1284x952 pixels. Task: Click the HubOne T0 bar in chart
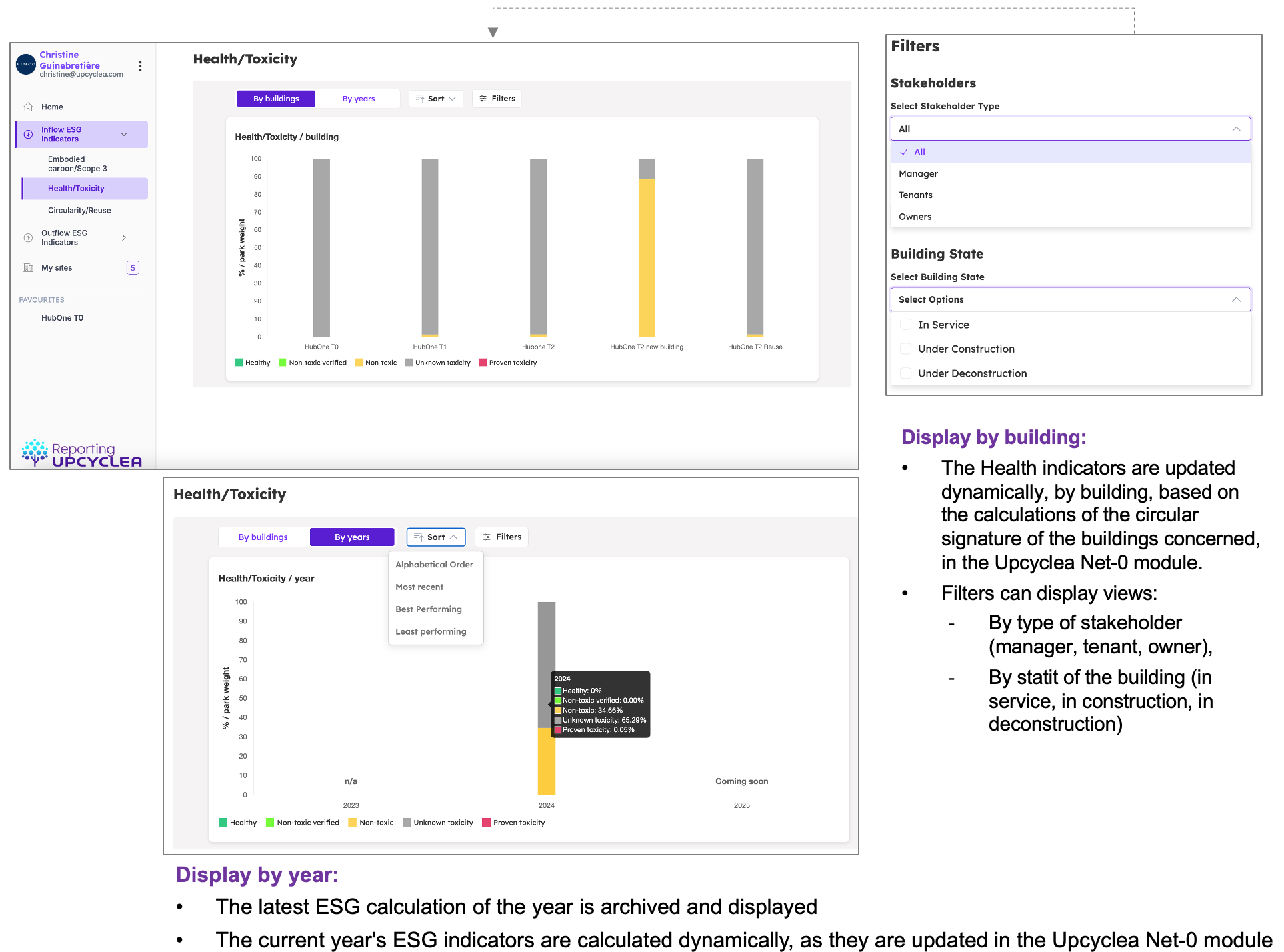pyautogui.click(x=321, y=248)
